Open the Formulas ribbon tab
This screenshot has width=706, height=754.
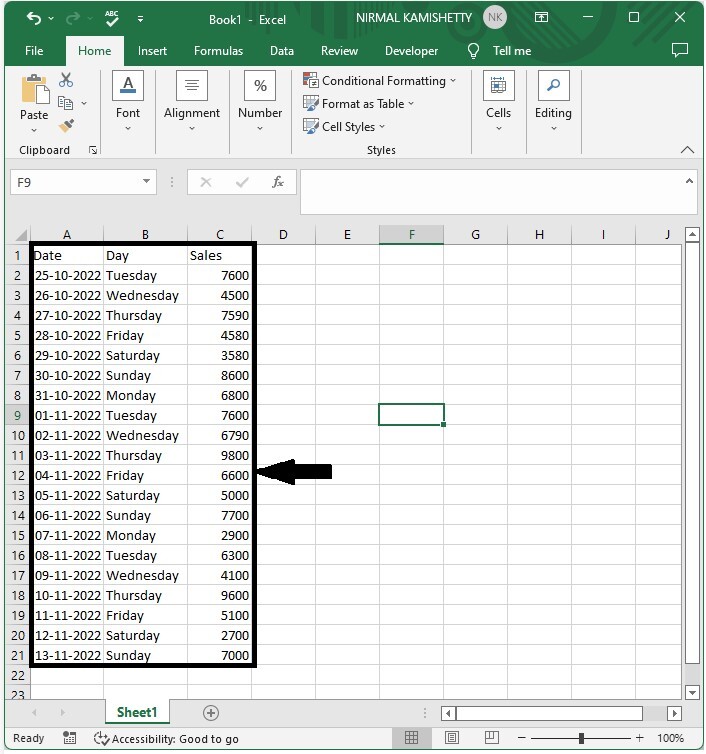(218, 51)
